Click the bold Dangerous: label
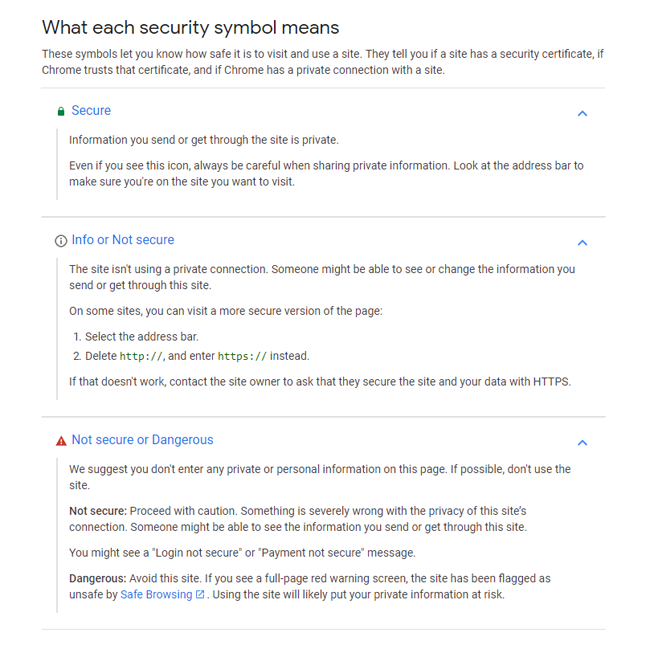This screenshot has height=653, width=650. [x=97, y=578]
